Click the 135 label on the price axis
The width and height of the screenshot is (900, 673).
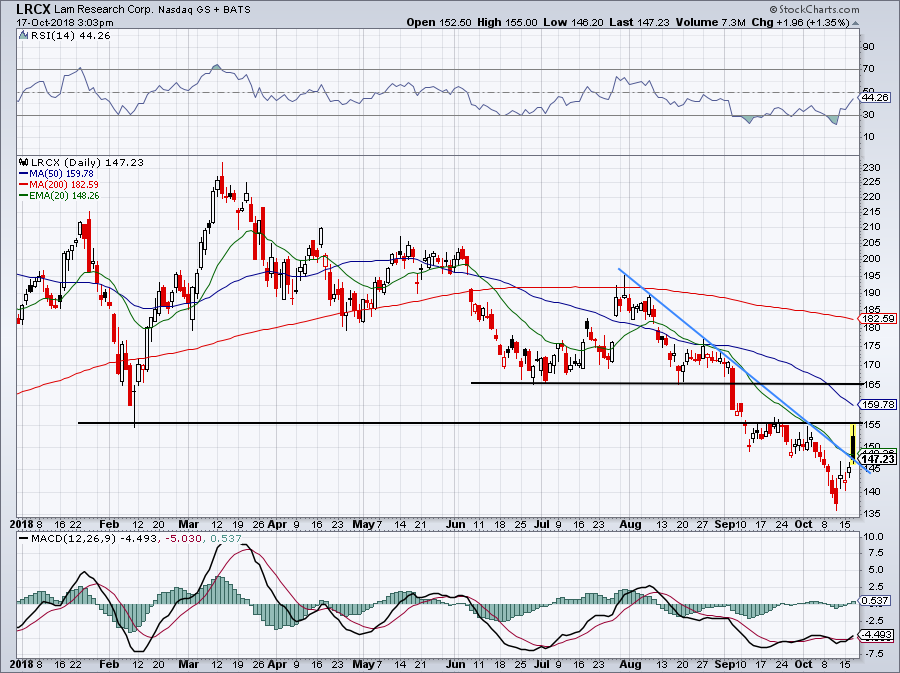coord(872,513)
